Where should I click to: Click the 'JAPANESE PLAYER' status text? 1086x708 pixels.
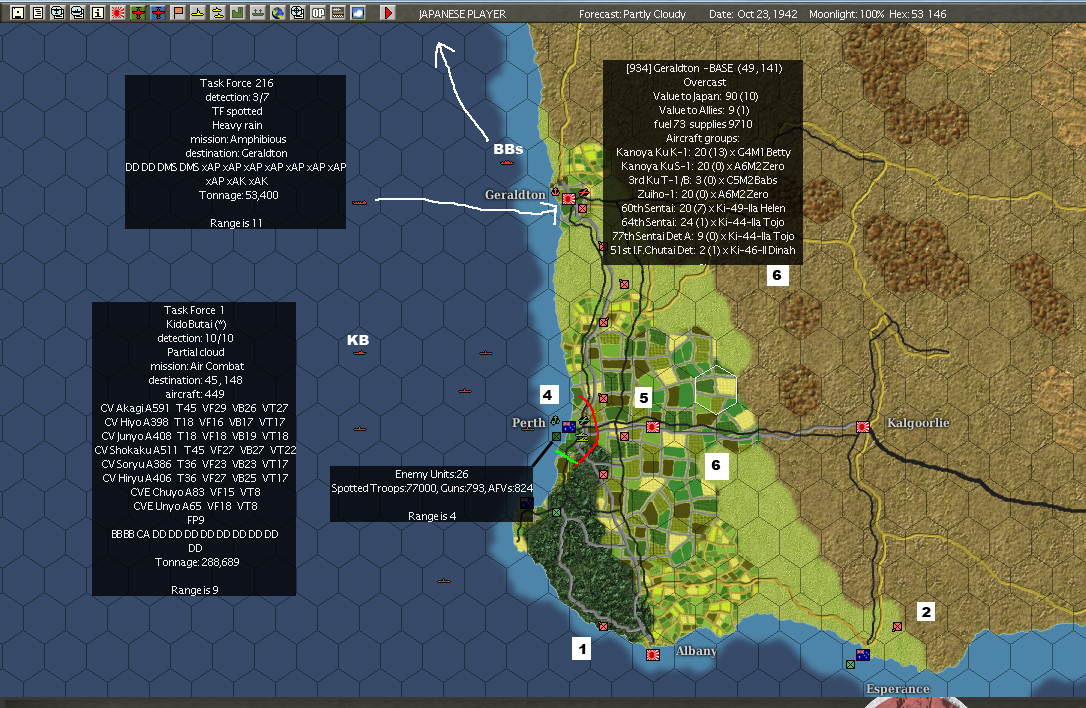click(462, 14)
